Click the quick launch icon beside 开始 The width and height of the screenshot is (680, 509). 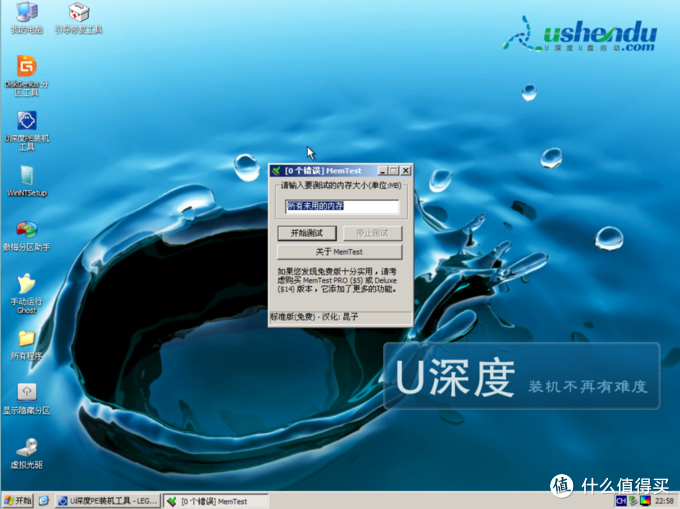click(44, 500)
